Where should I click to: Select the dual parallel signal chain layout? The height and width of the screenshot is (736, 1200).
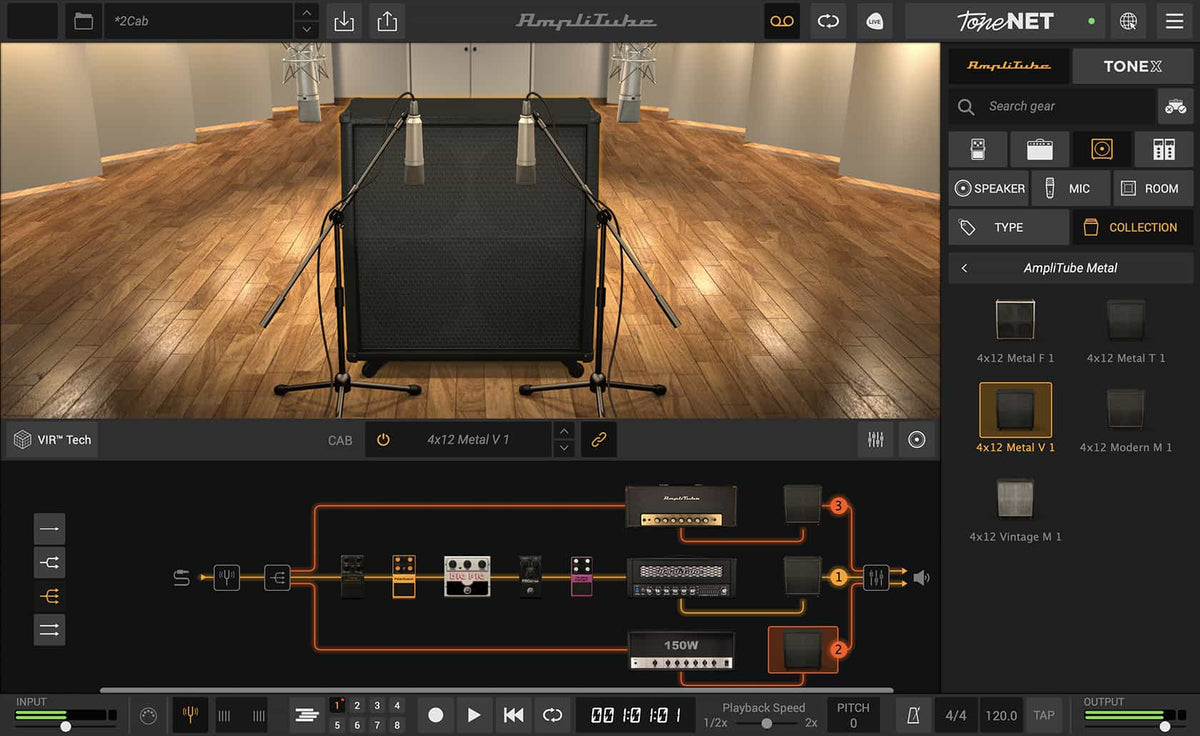tap(49, 630)
